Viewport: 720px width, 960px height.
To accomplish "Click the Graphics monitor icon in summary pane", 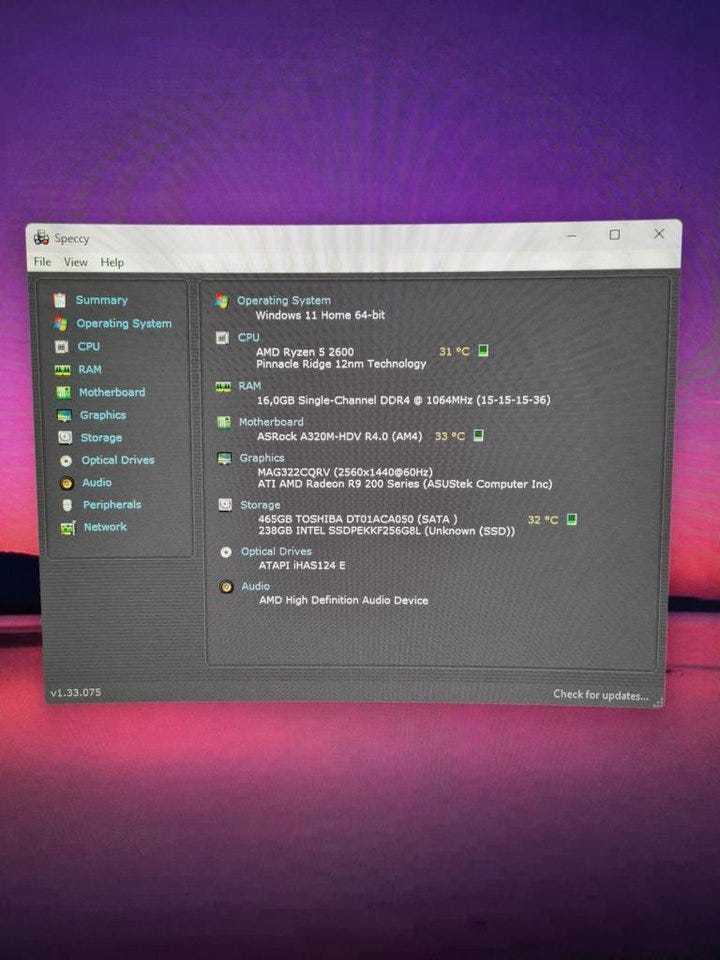I will tap(225, 458).
